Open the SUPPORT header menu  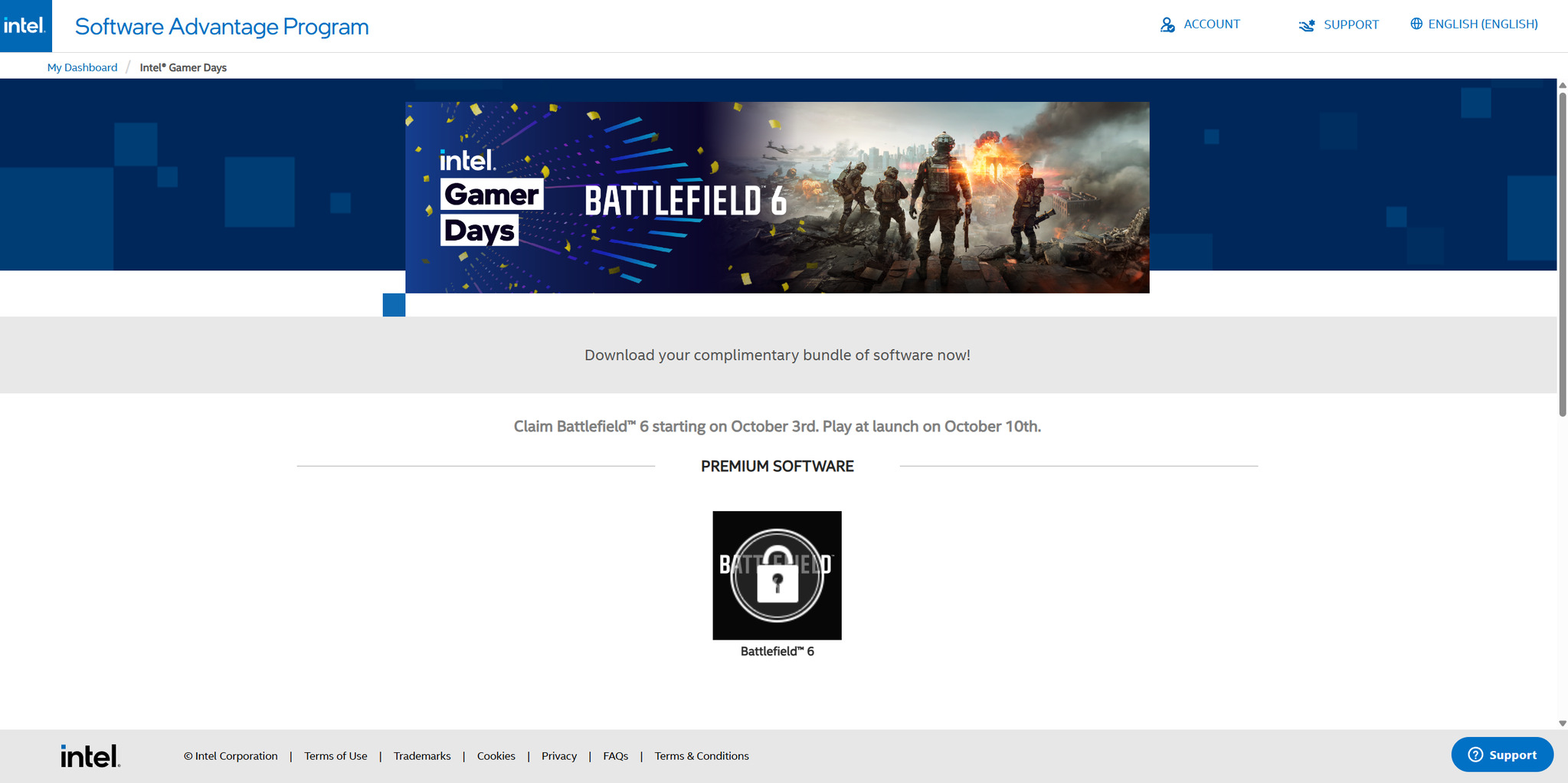1351,25
